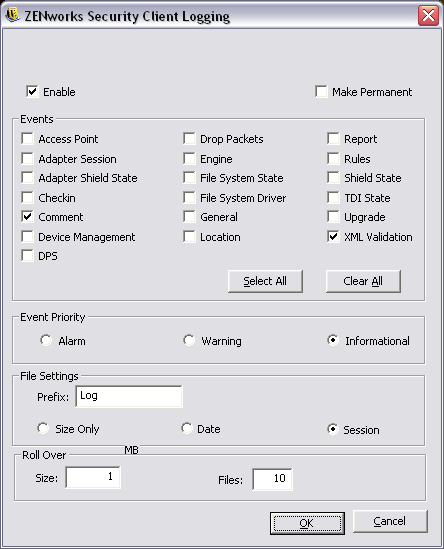Enable the Report event checkbox
This screenshot has height=549, width=444.
(333, 139)
